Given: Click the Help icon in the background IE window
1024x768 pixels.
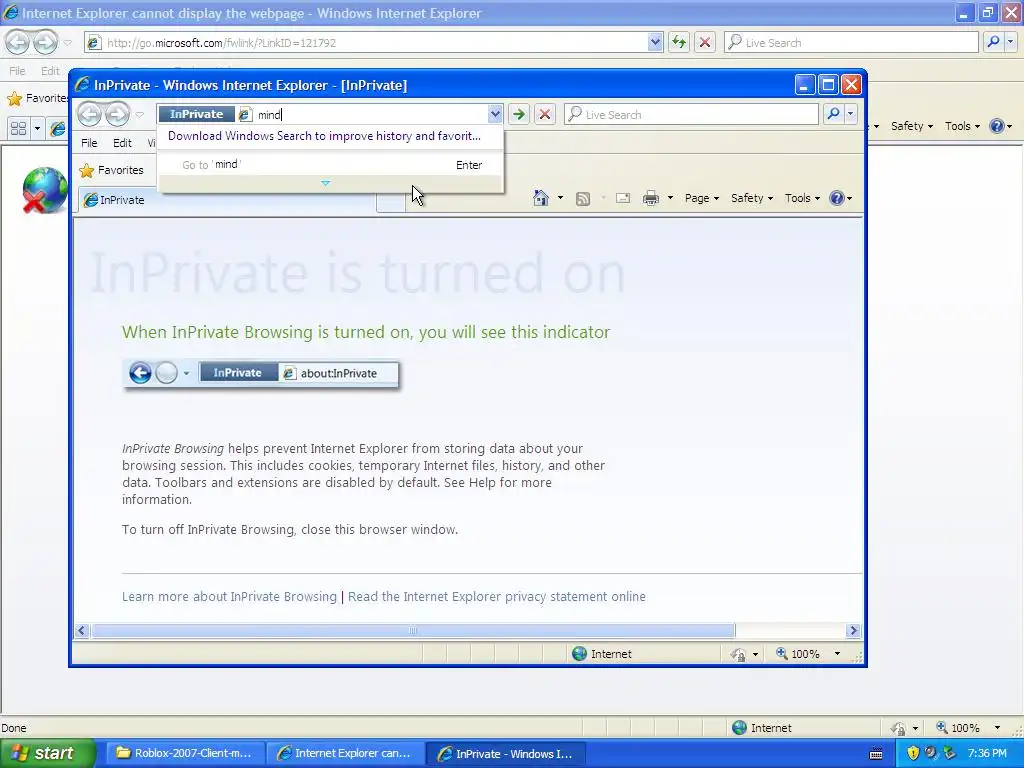Looking at the screenshot, I should (x=997, y=126).
